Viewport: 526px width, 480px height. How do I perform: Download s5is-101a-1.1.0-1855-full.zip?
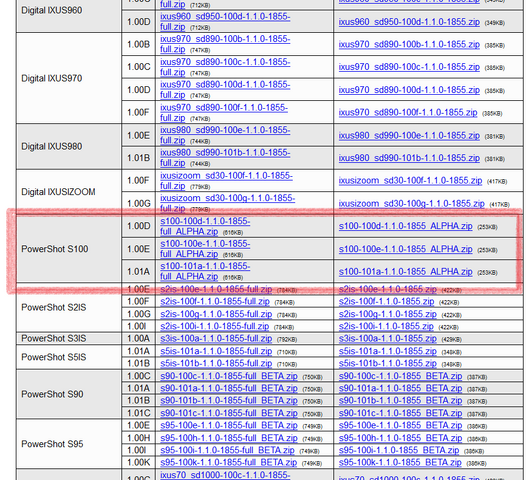[216, 351]
